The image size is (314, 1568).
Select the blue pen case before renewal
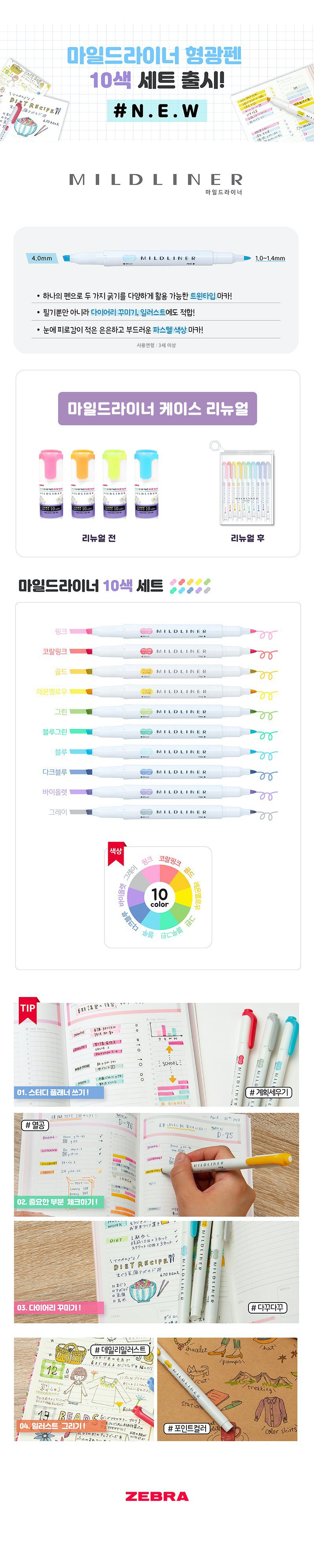click(x=146, y=484)
